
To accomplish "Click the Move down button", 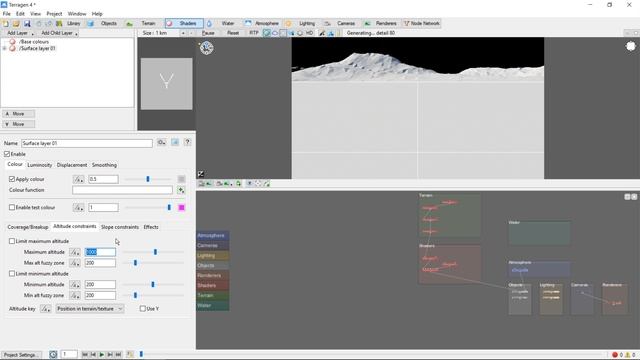I will pyautogui.click(x=18, y=124).
